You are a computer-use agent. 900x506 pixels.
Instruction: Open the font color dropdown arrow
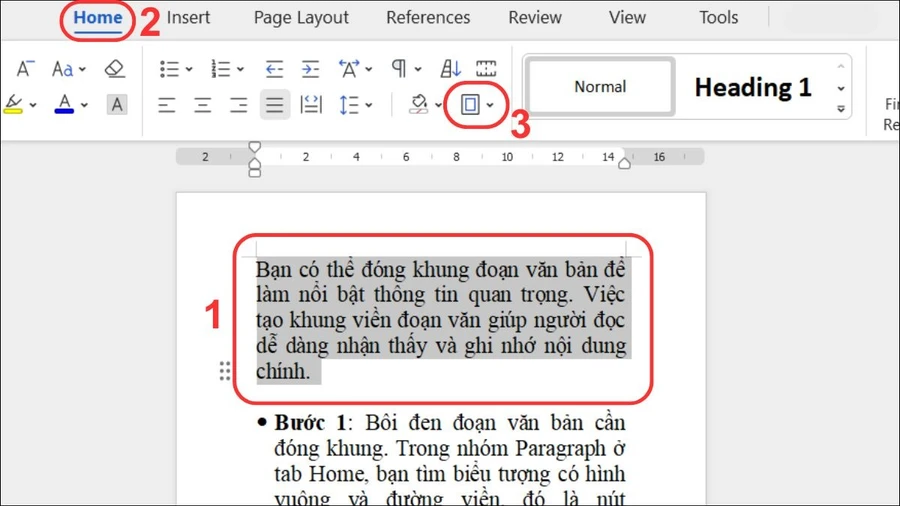pos(84,105)
